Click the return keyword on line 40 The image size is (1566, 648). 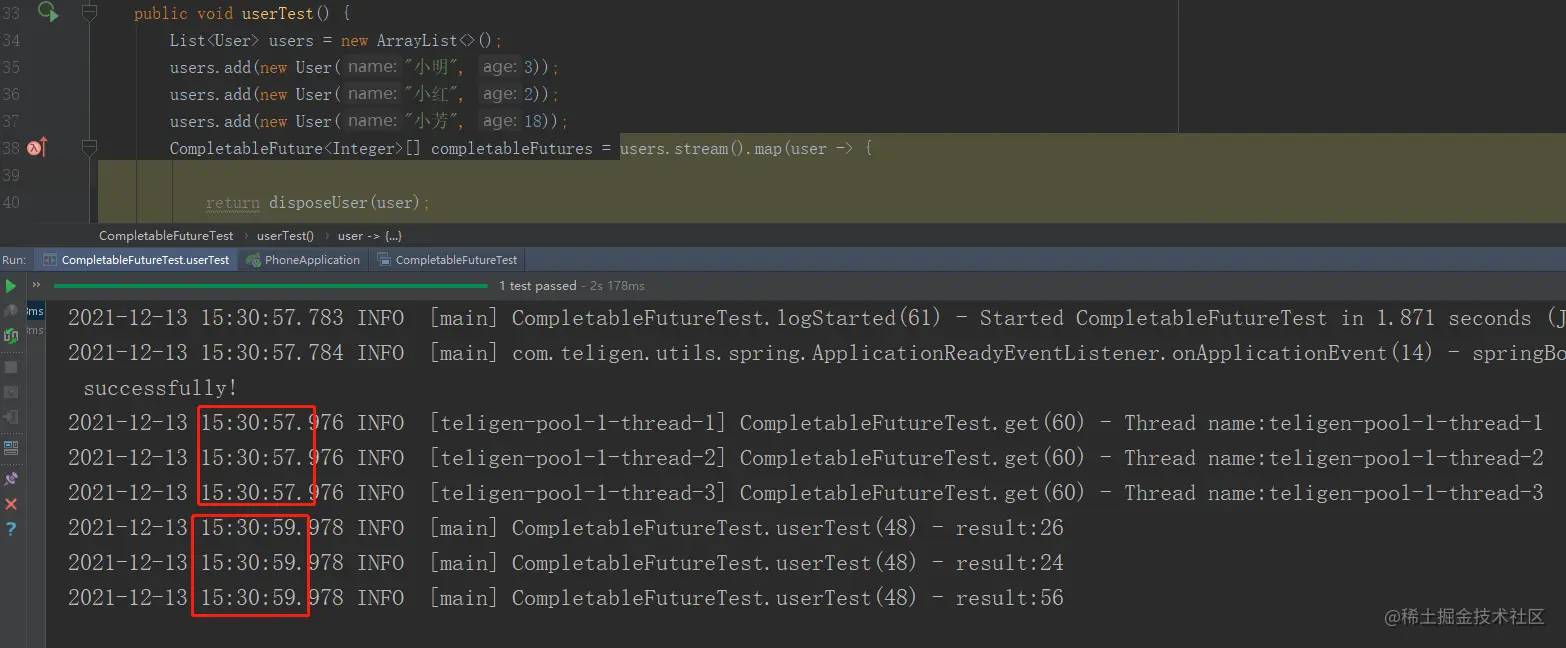[233, 203]
